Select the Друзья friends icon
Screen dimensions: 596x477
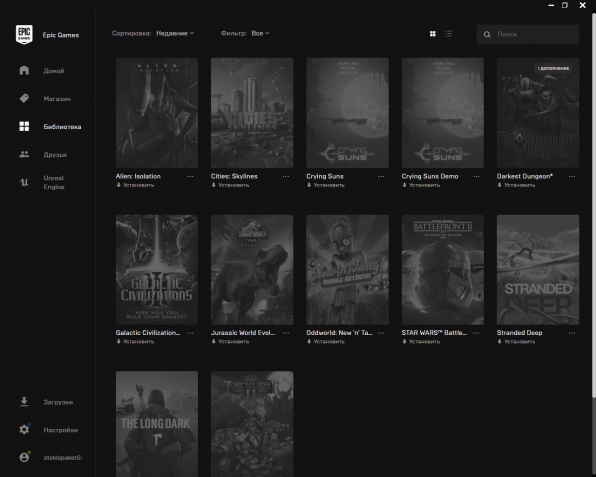pyautogui.click(x=24, y=154)
